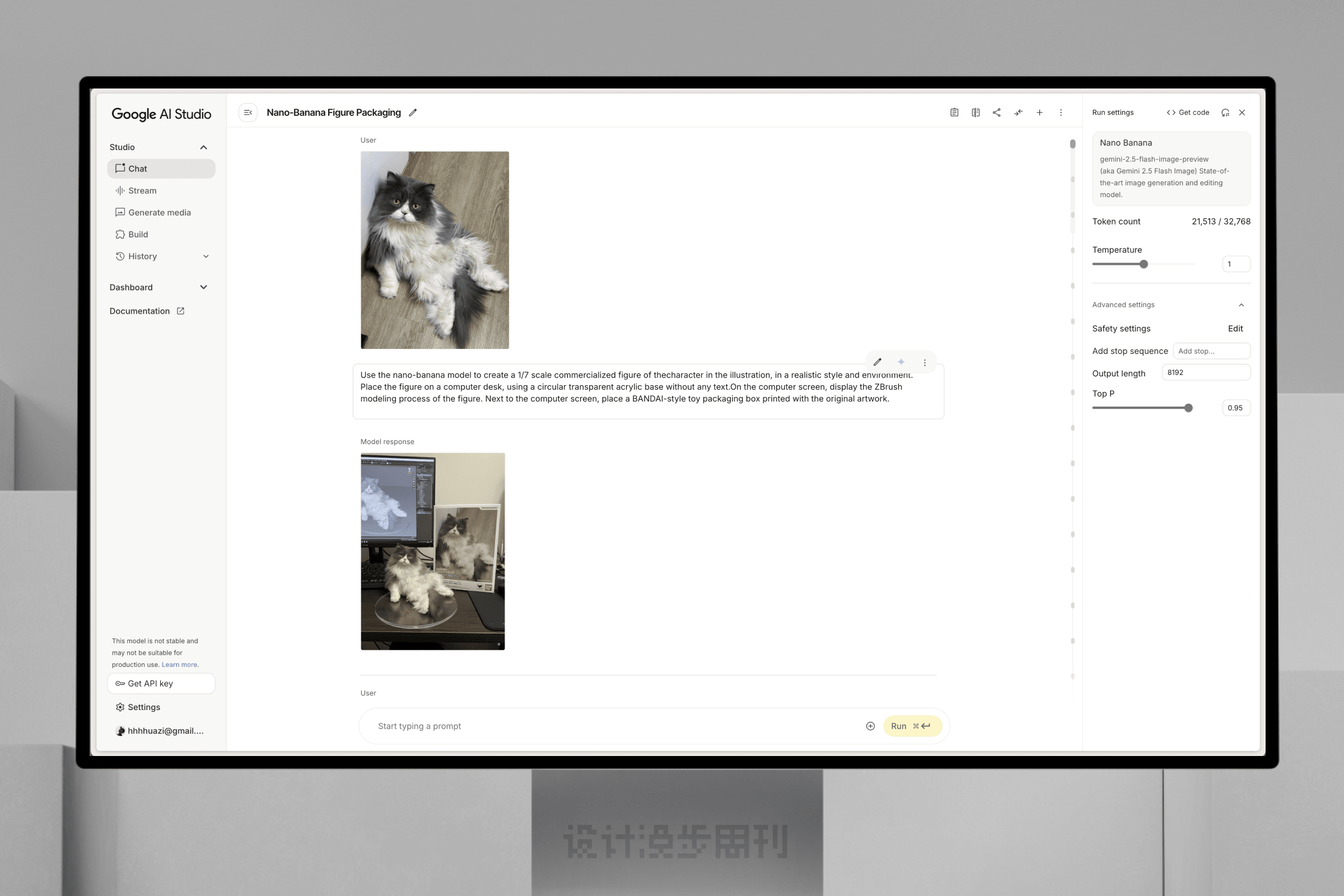This screenshot has width=1344, height=896.
Task: Edit user message with pencil icon
Action: [x=877, y=362]
